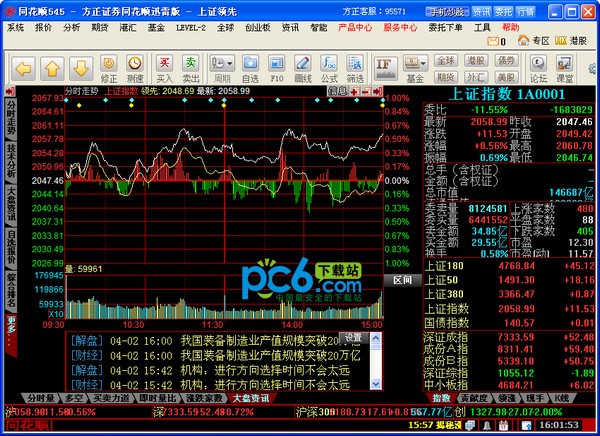Click the IF index futures icon
The height and width of the screenshot is (436, 600).
[385, 68]
